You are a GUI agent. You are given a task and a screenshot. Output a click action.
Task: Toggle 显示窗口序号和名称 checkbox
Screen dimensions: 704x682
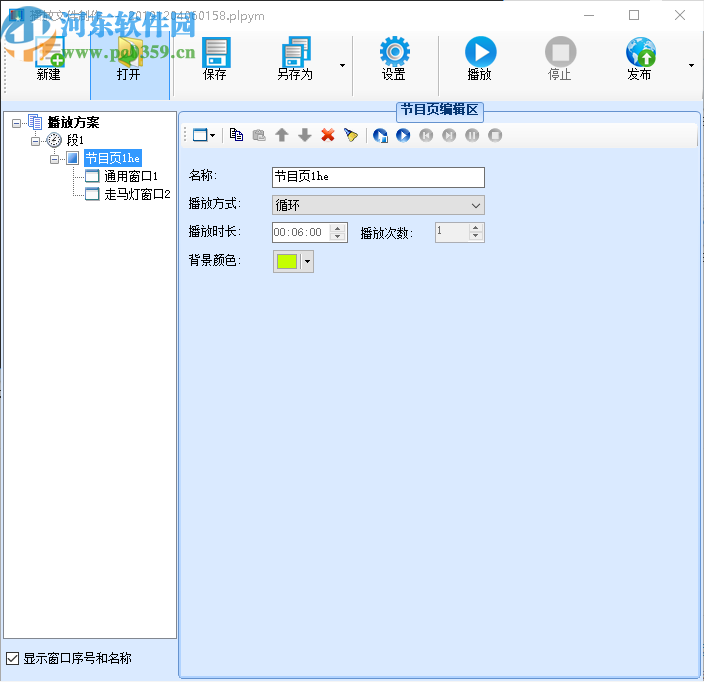click(x=13, y=658)
